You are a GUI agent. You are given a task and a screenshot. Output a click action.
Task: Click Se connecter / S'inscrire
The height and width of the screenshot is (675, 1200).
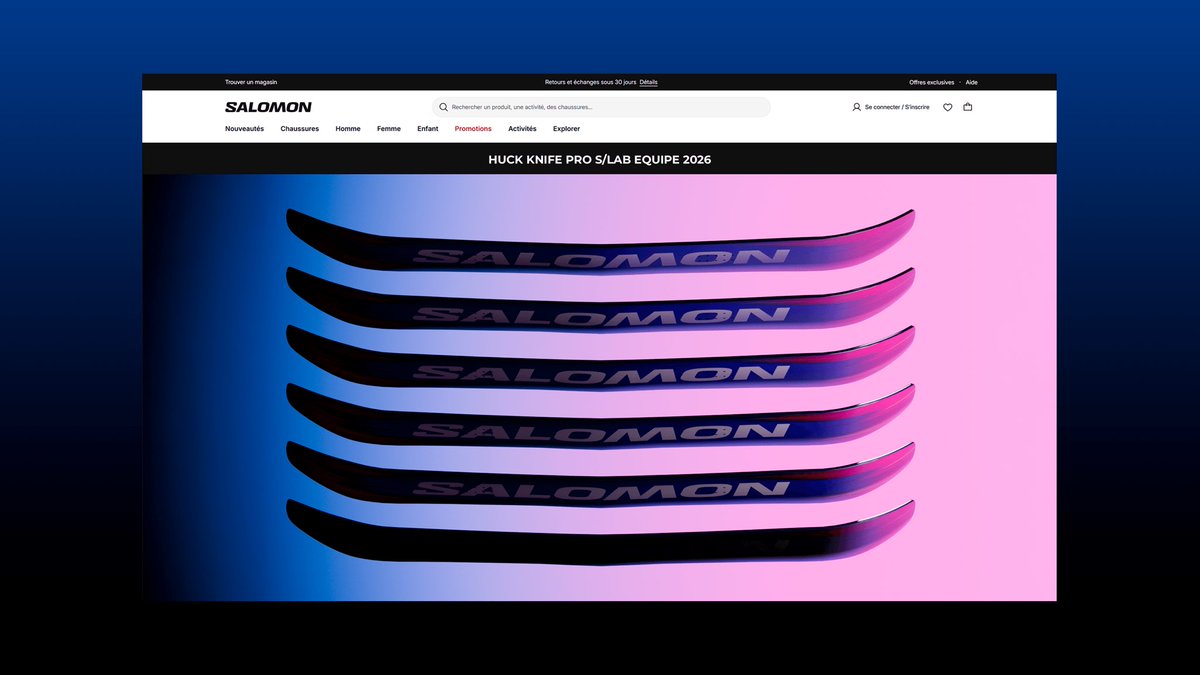pos(897,107)
